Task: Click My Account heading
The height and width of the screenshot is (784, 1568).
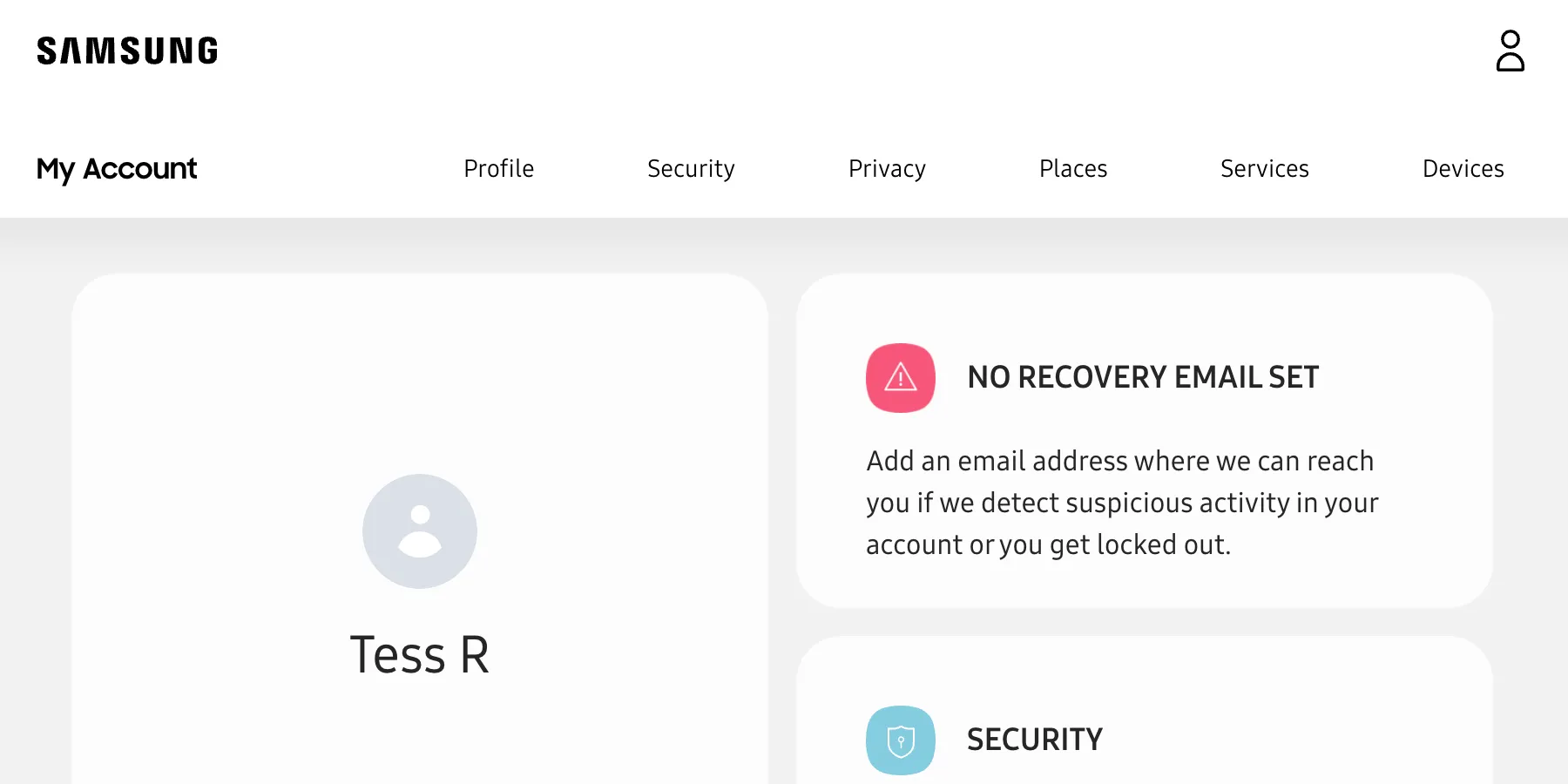Action: [x=116, y=168]
